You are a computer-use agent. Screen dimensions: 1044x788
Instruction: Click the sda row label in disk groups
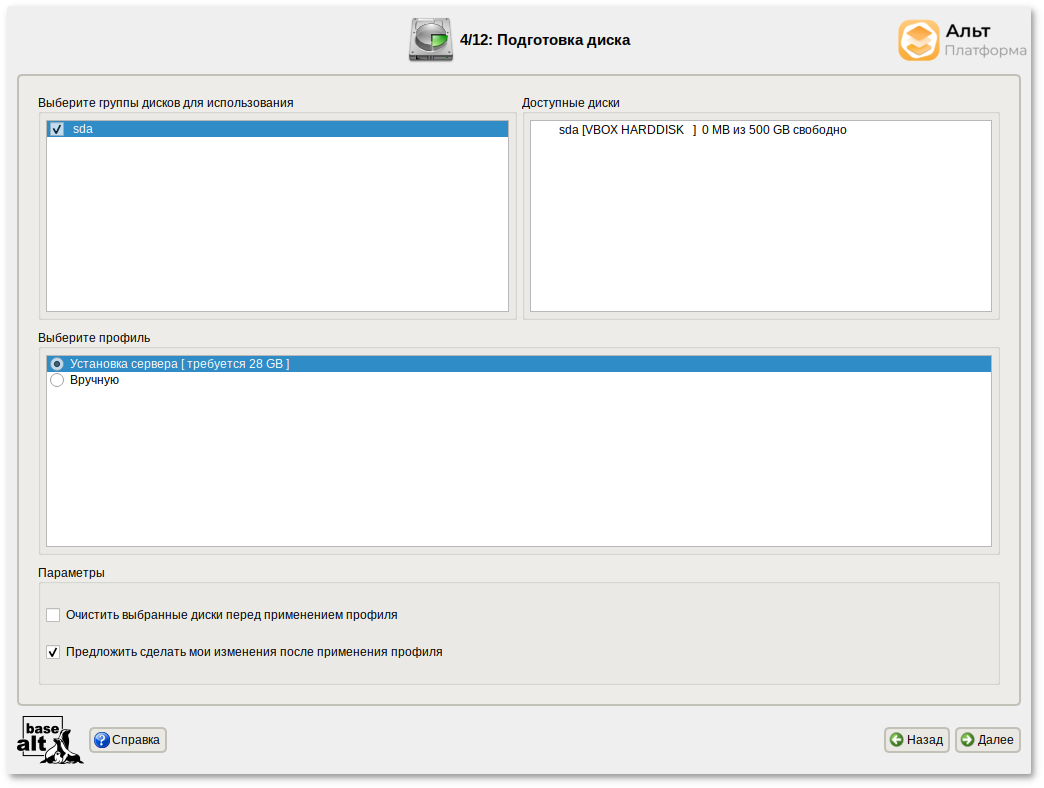click(83, 129)
